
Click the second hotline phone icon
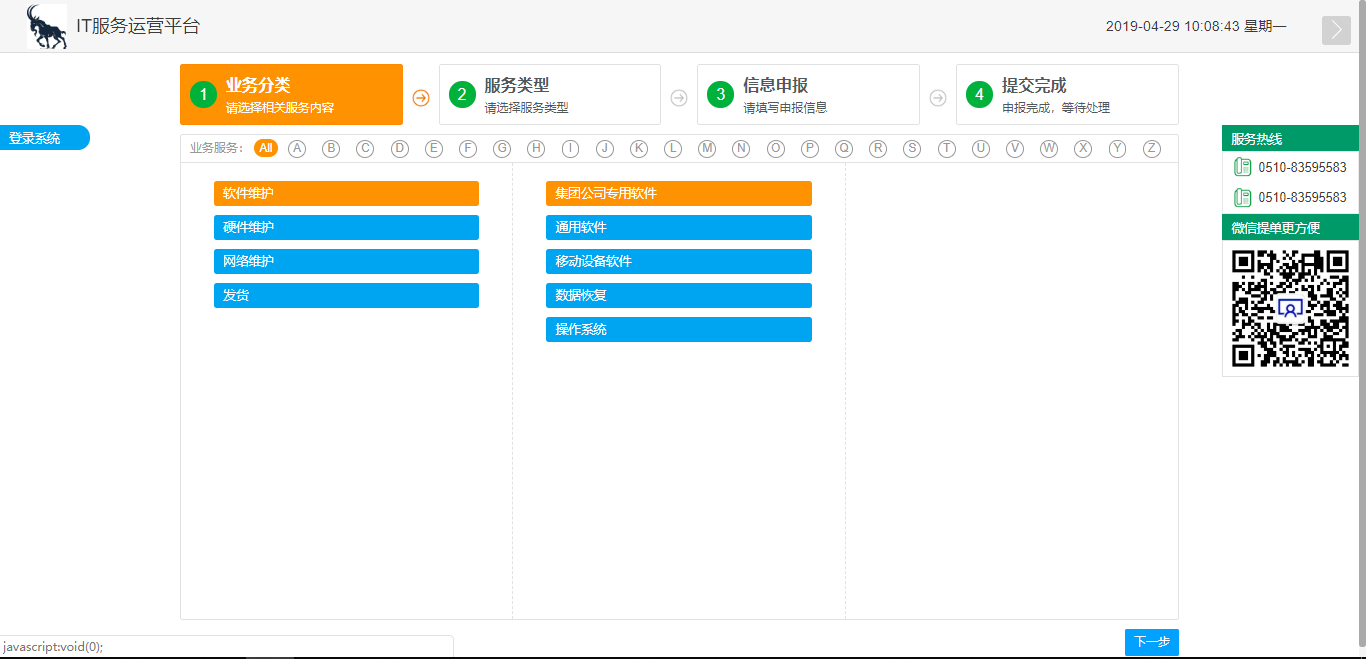1242,197
